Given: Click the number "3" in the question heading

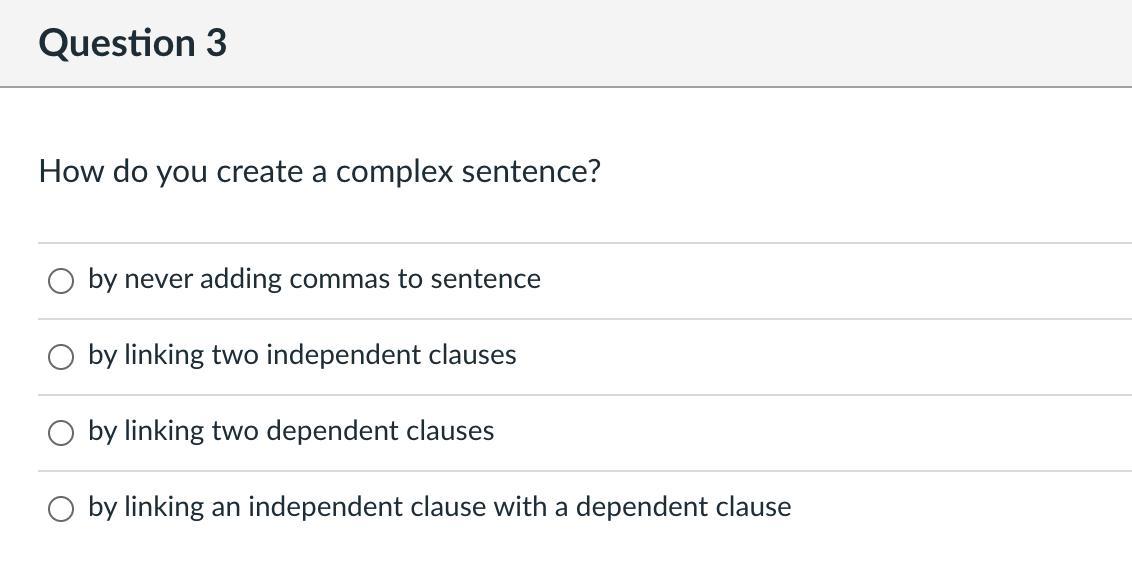Looking at the screenshot, I should tap(216, 43).
